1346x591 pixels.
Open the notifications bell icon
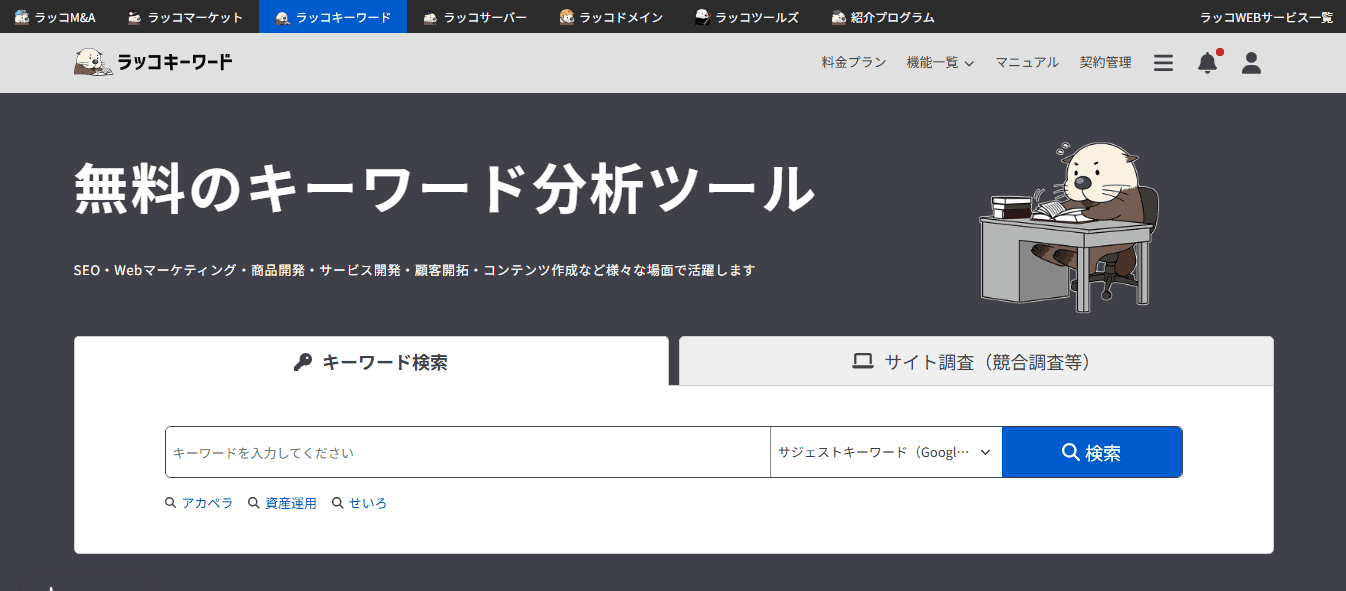[1208, 62]
